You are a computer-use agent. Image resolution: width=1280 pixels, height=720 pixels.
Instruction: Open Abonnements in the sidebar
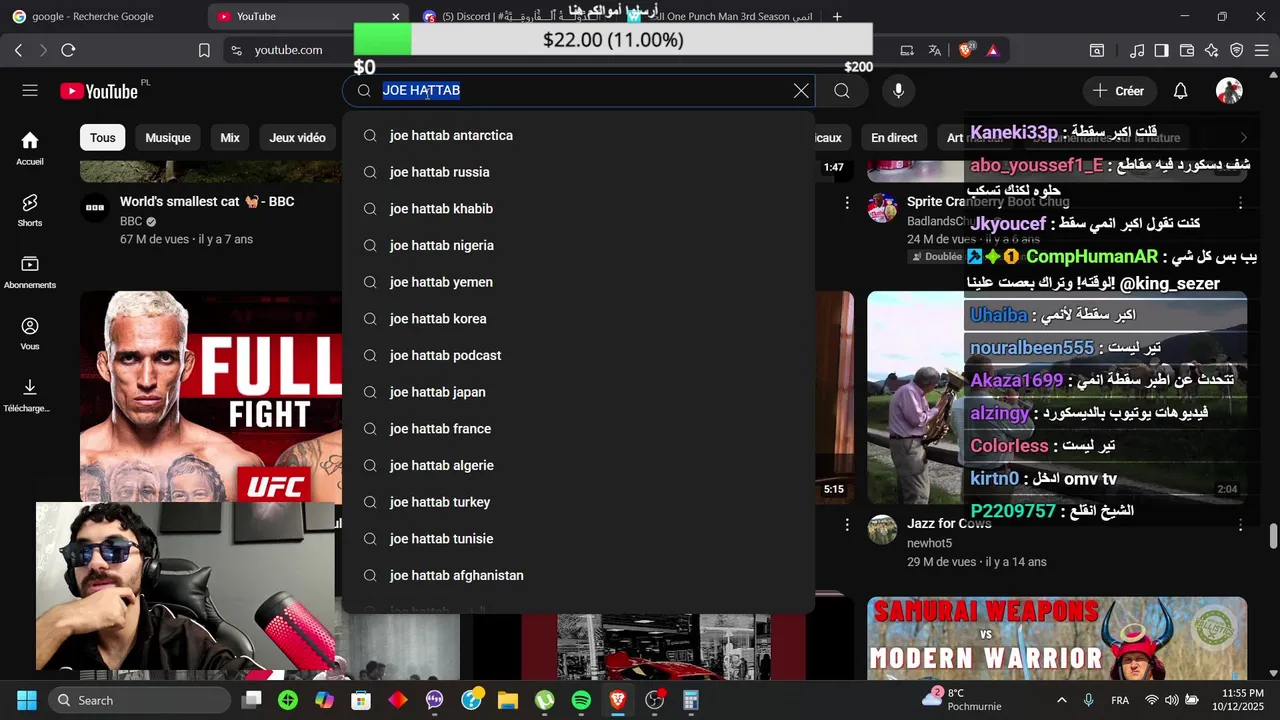30,272
